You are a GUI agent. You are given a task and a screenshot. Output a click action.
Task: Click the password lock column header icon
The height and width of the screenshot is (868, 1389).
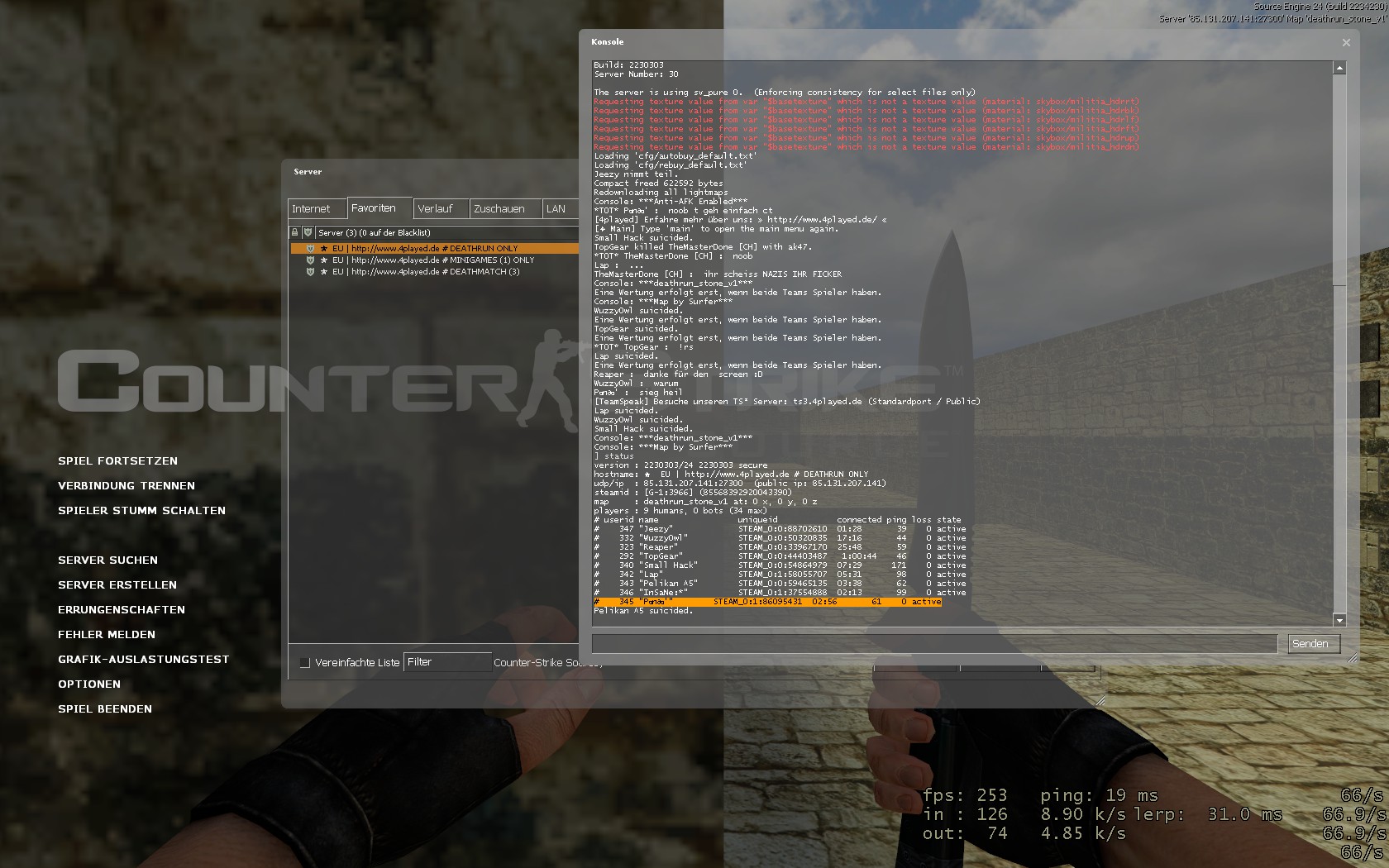(x=294, y=232)
